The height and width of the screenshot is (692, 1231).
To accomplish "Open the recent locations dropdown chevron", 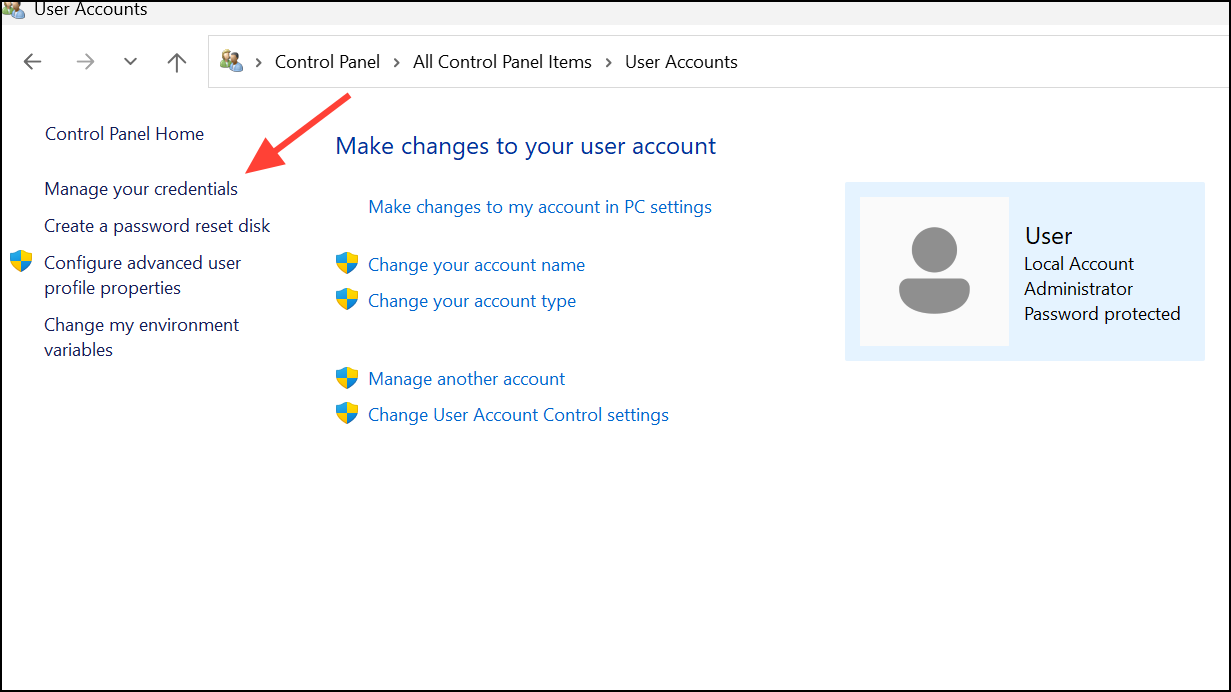I will (130, 62).
